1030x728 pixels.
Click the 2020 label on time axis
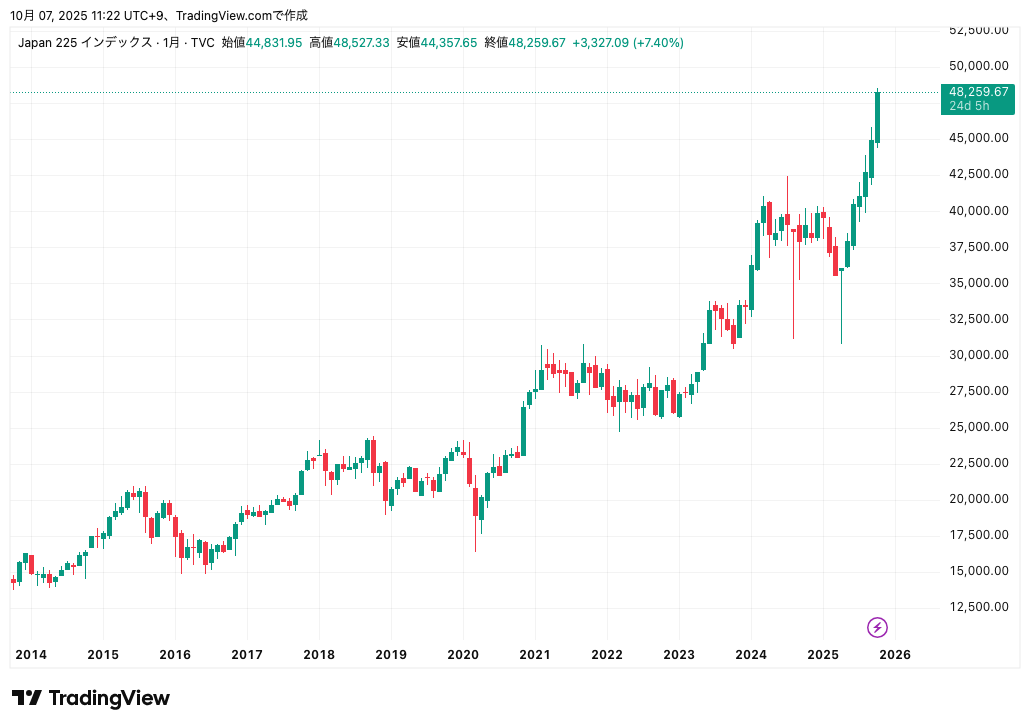point(462,655)
